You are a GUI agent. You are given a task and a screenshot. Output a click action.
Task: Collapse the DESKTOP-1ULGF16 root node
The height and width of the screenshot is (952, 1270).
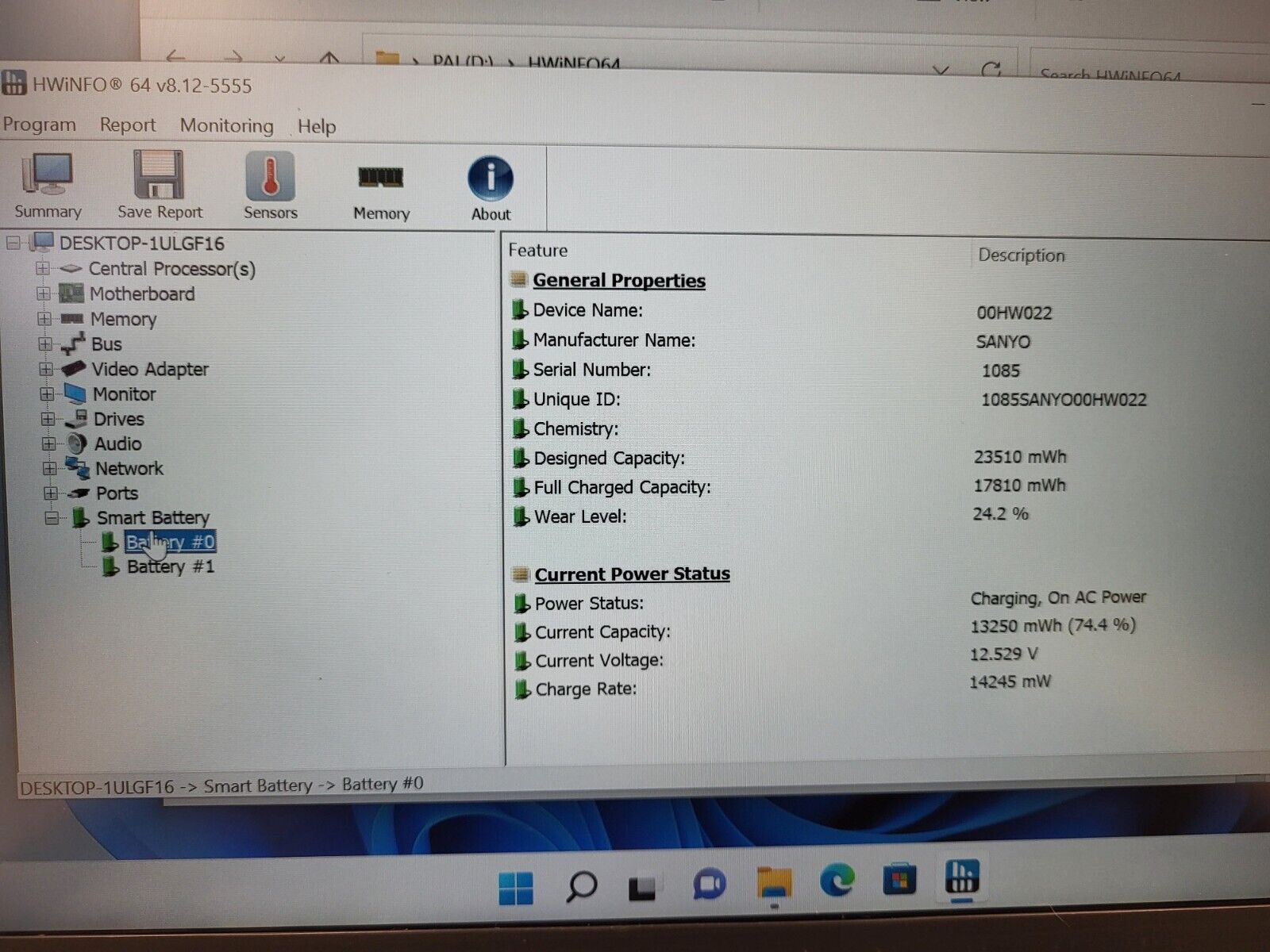coord(13,243)
